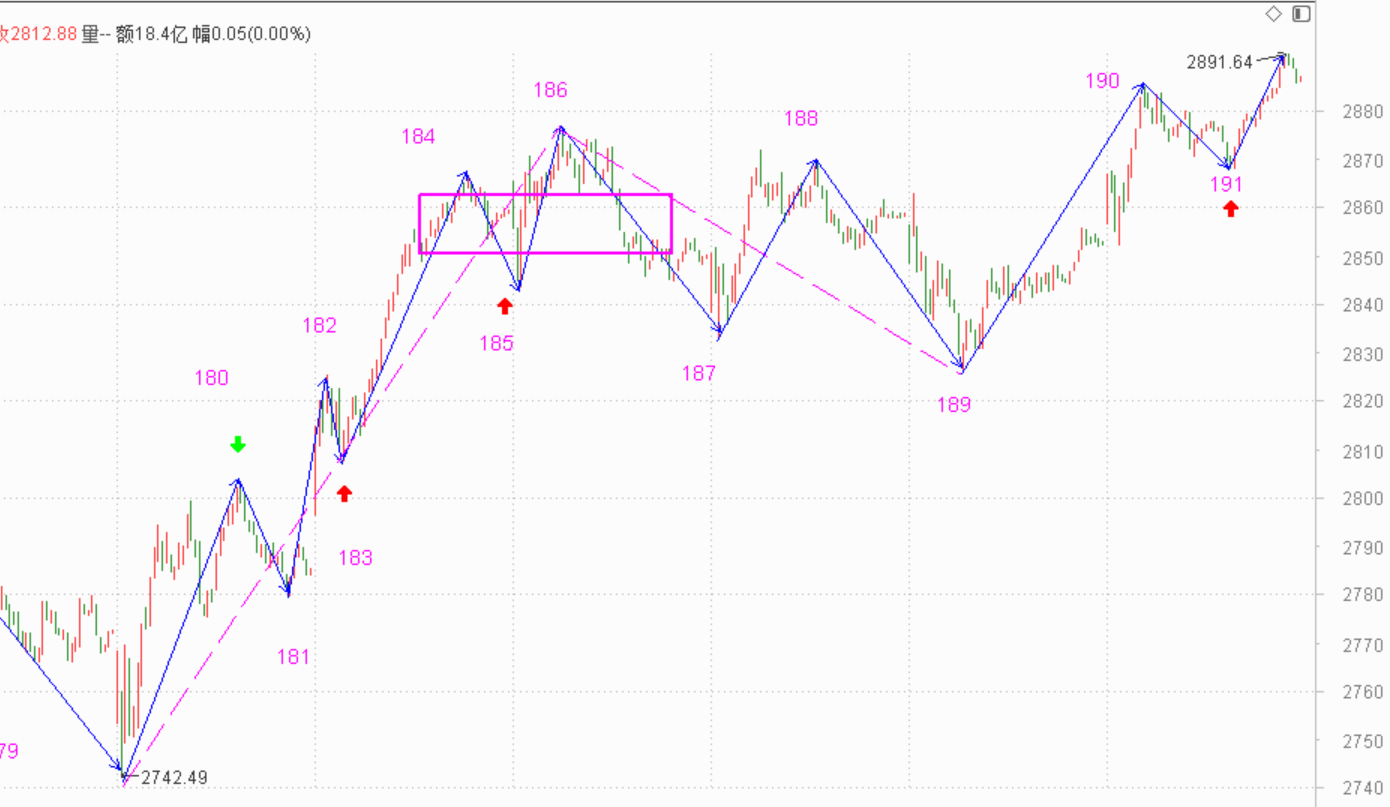Viewport: 1390px width, 807px height.
Task: Click the 2860 price axis label
Action: tap(1363, 208)
